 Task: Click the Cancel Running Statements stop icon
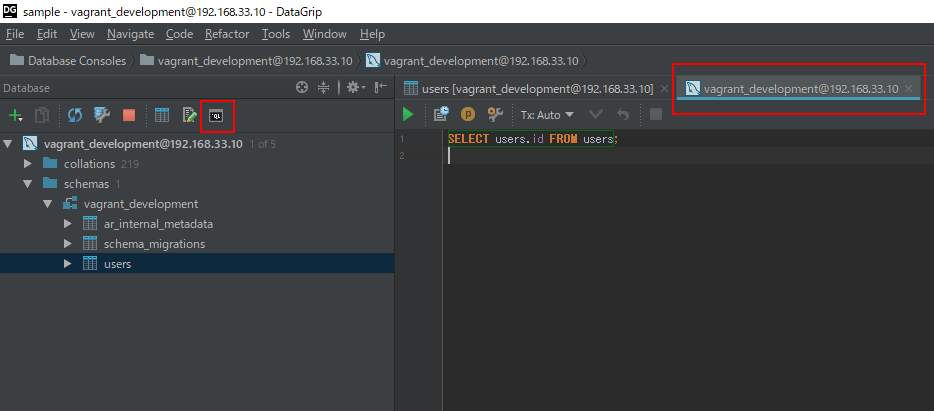pyautogui.click(x=656, y=114)
